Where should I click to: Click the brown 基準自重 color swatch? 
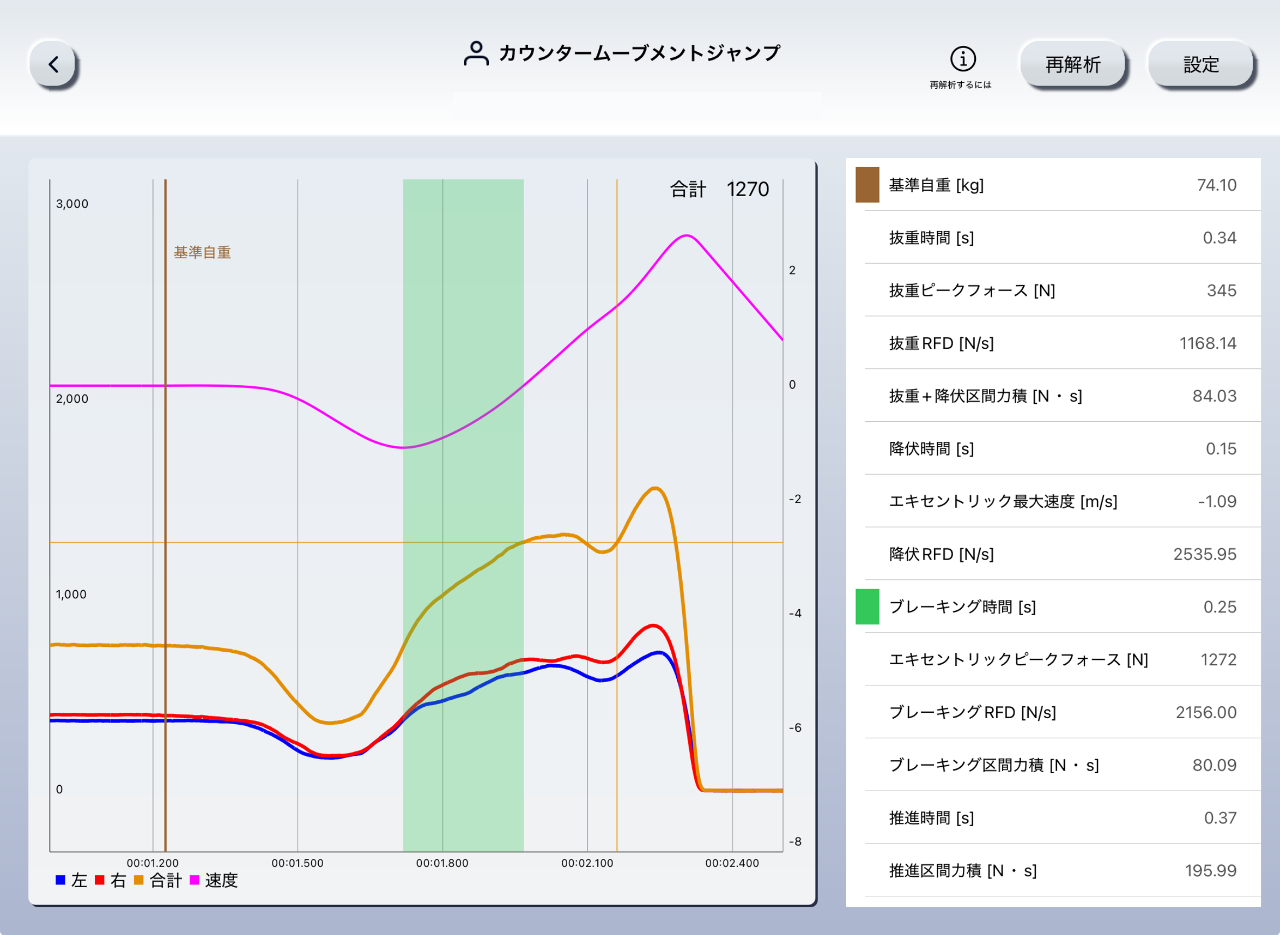click(x=867, y=185)
